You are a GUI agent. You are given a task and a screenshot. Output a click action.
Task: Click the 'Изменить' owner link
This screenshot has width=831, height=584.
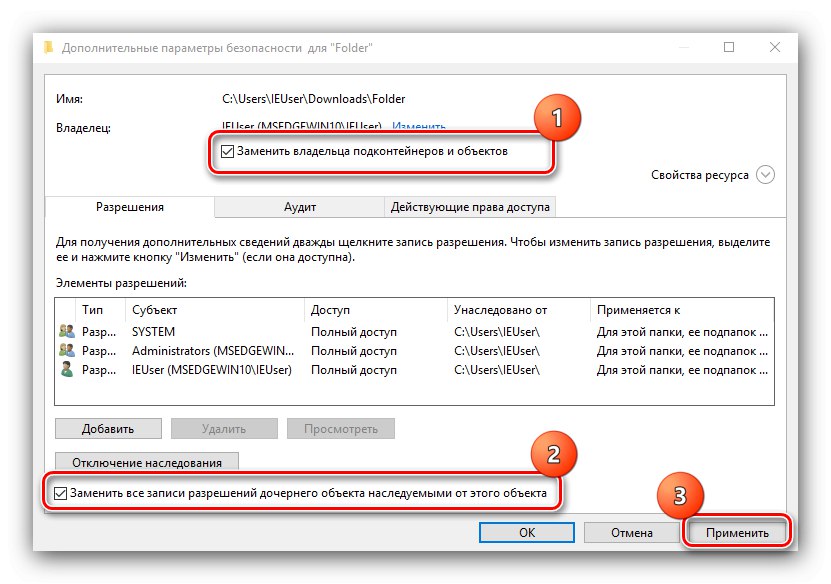419,126
